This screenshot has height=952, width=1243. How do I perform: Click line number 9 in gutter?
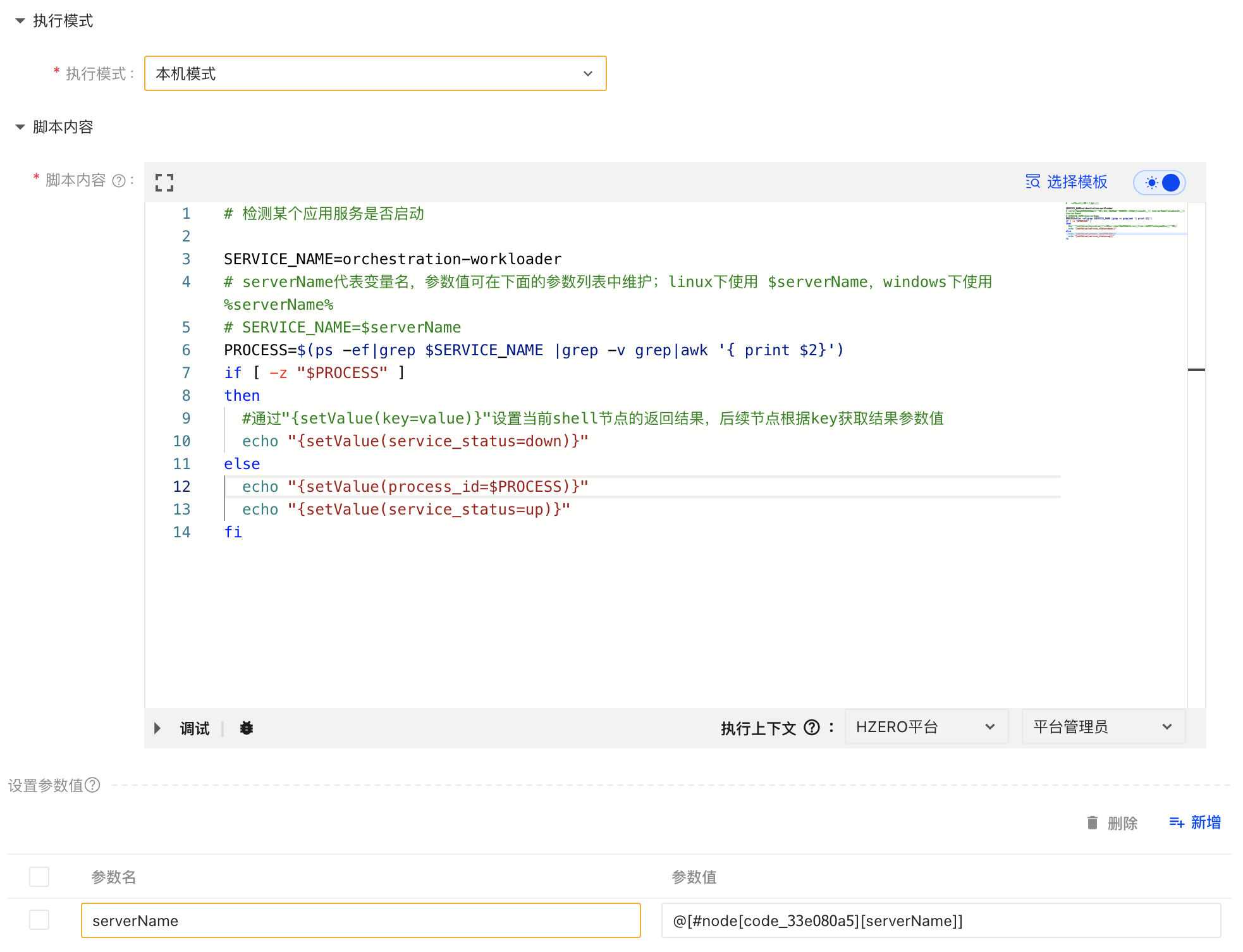(x=186, y=418)
